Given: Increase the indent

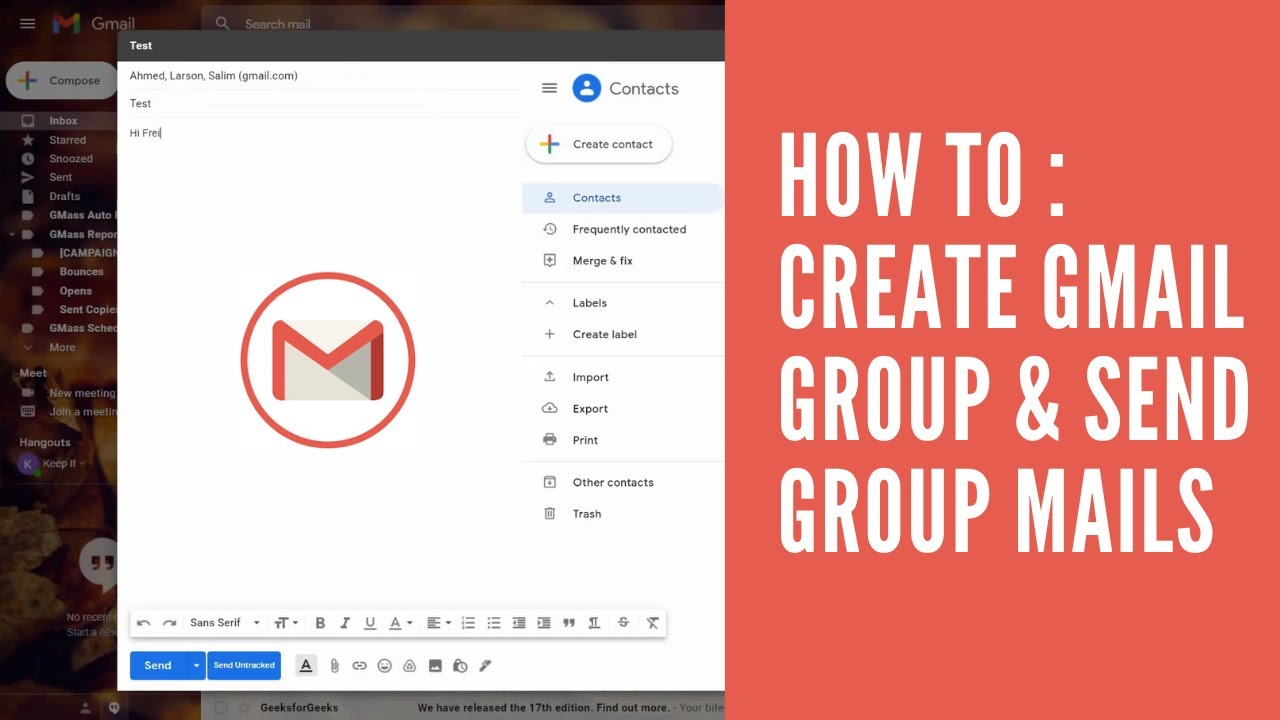Looking at the screenshot, I should pos(543,623).
